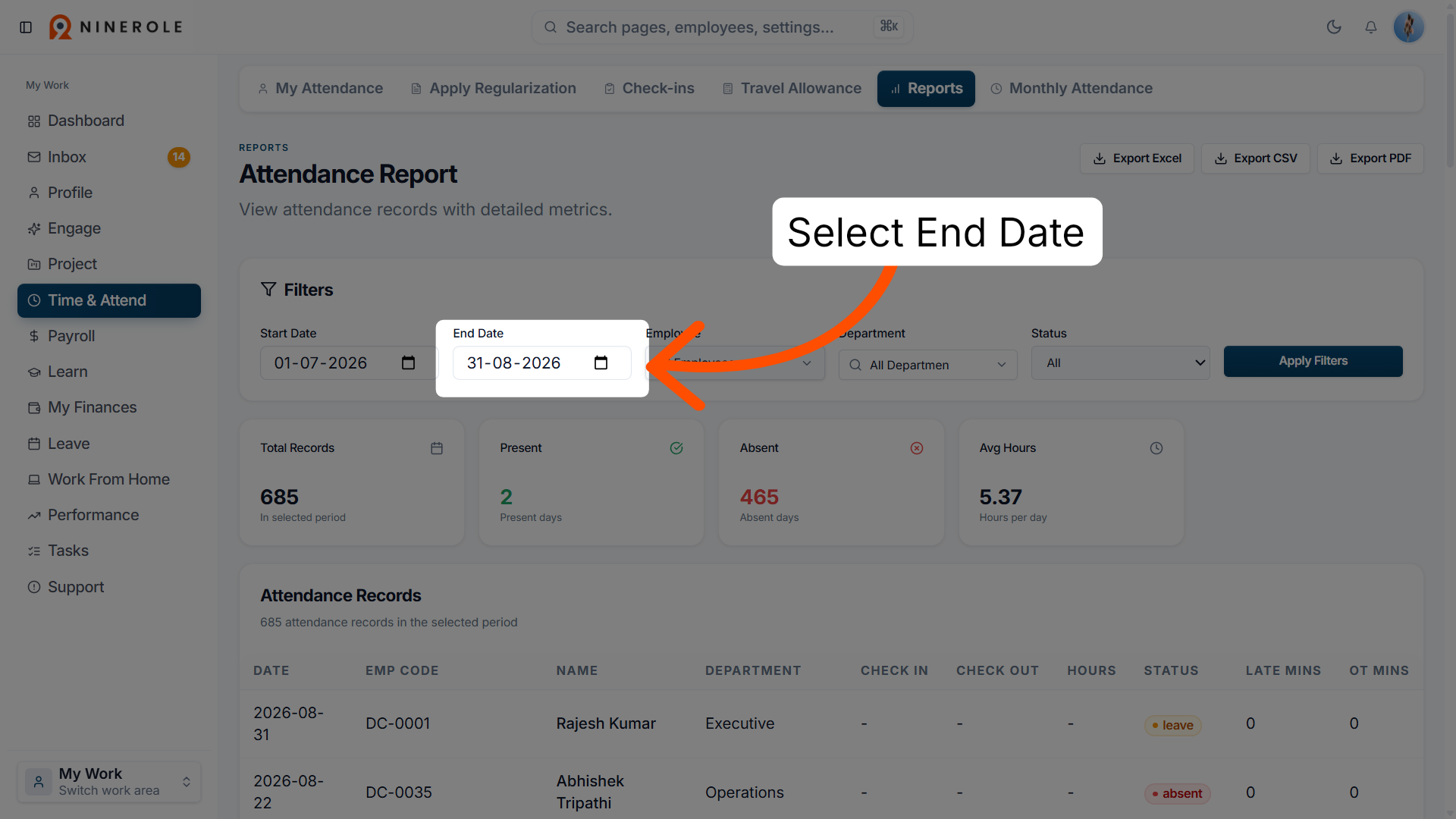This screenshot has width=1456, height=819.
Task: Open notifications bell
Action: [x=1371, y=27]
